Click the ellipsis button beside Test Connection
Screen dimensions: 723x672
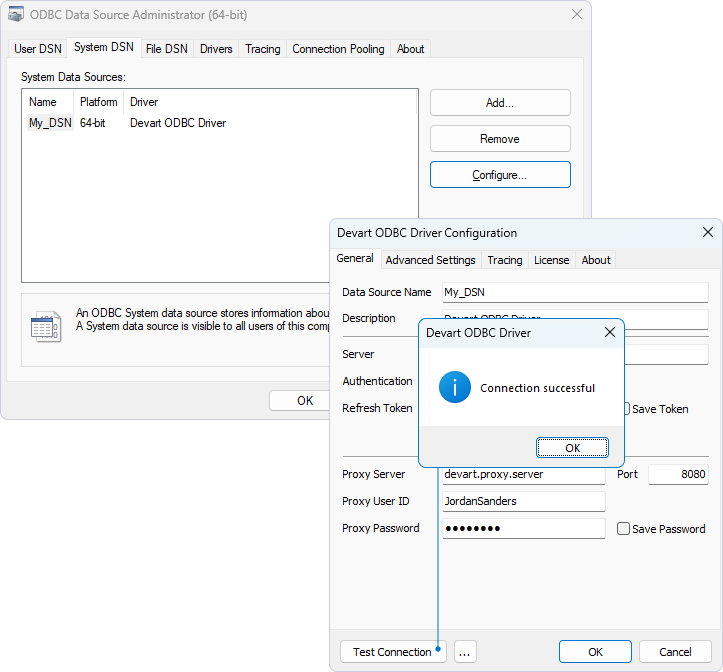[465, 651]
